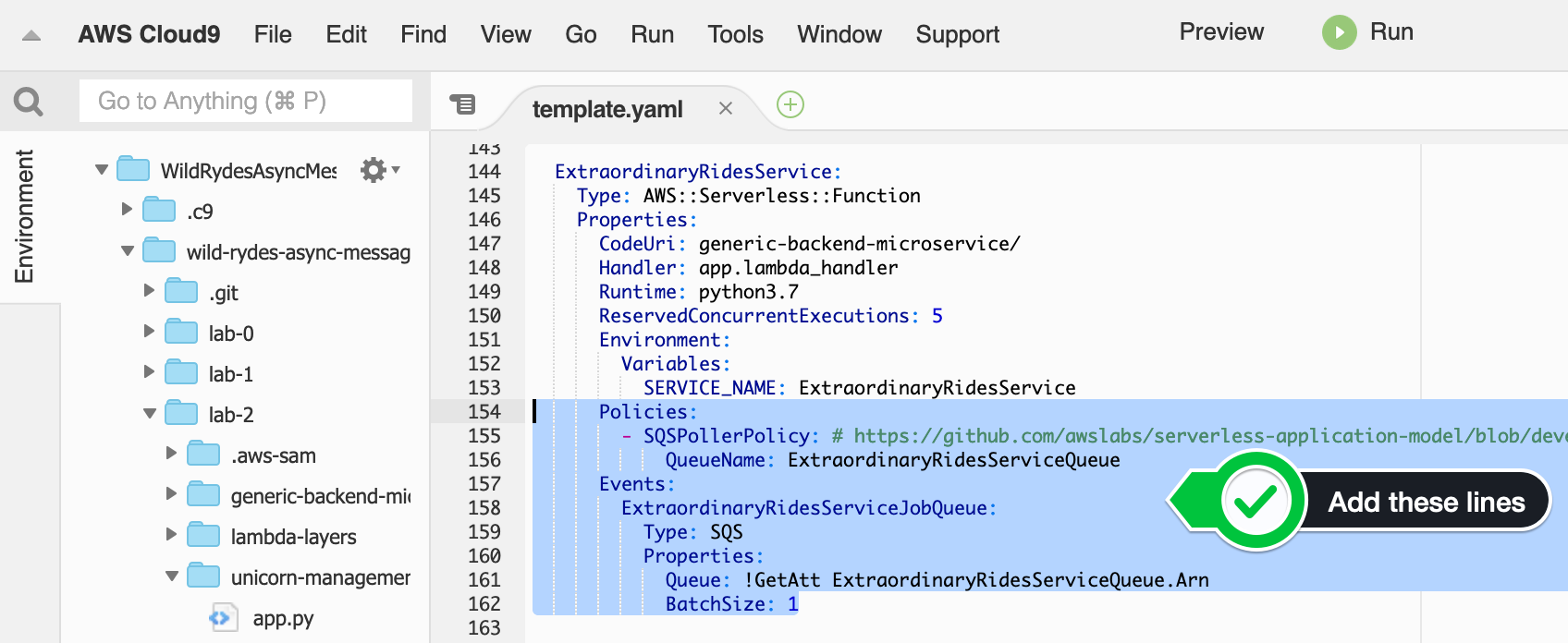Open new tab with plus icon
1568x643 pixels.
click(790, 104)
